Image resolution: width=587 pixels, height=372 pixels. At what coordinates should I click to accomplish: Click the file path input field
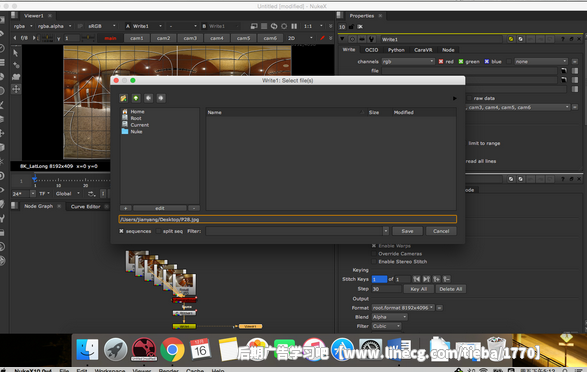288,219
